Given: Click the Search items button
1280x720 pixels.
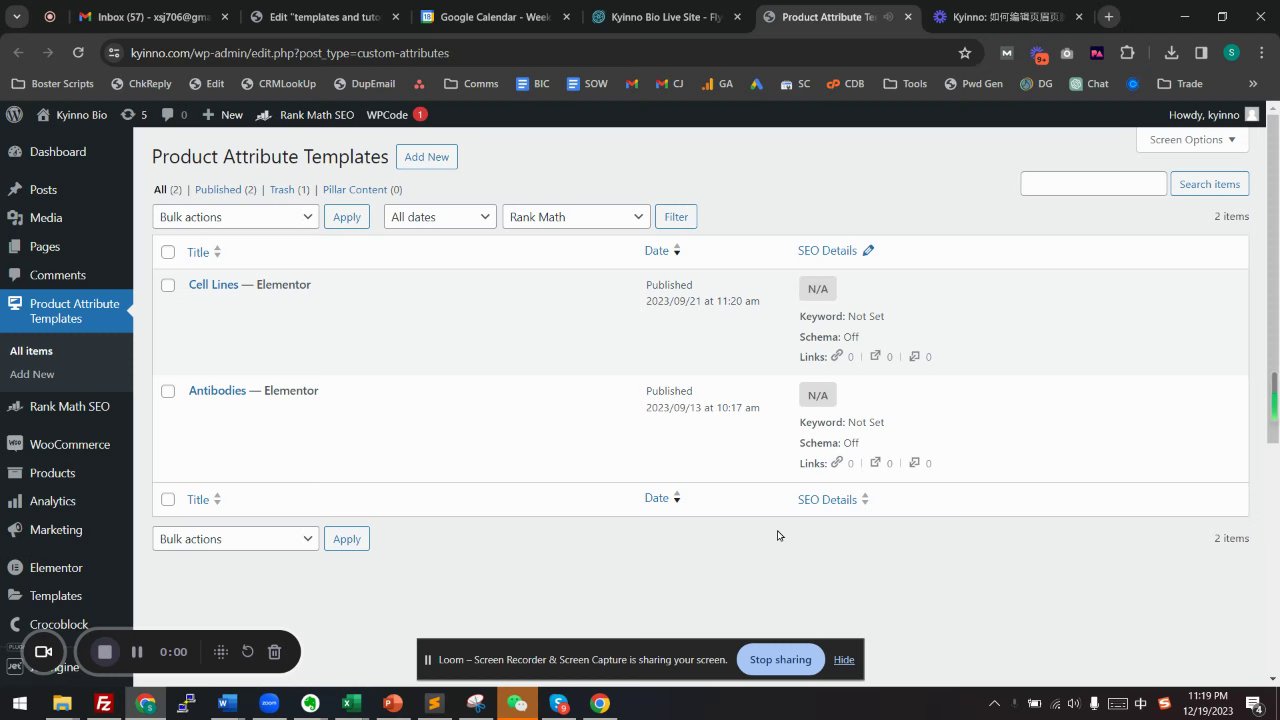Looking at the screenshot, I should 1209,184.
